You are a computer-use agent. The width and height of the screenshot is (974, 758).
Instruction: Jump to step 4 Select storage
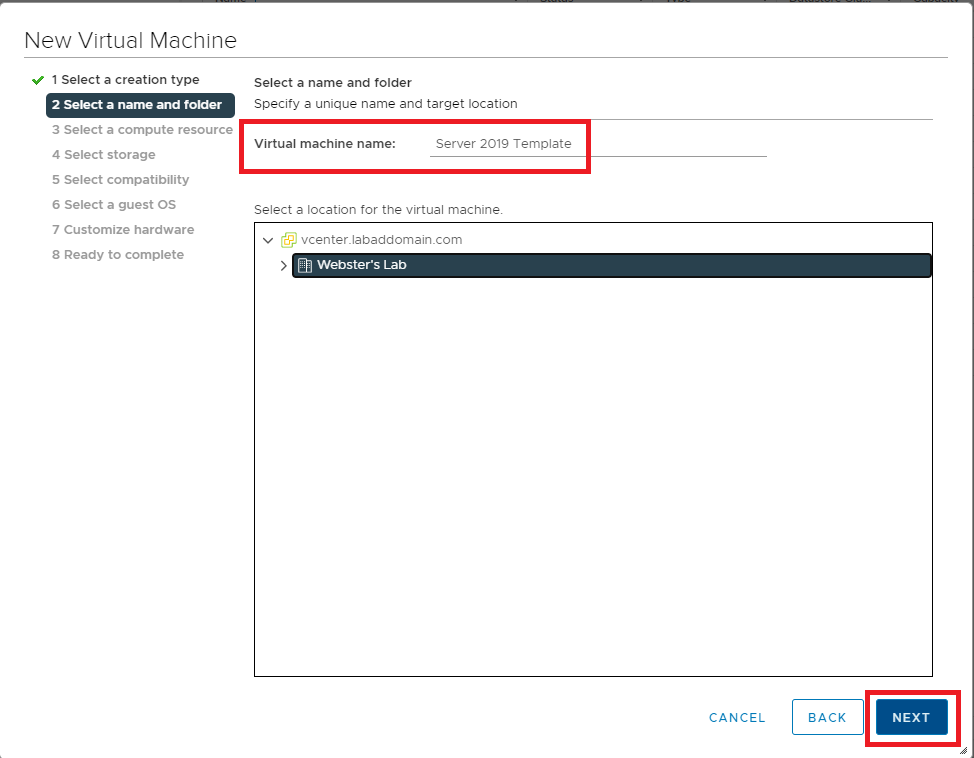click(x=103, y=155)
